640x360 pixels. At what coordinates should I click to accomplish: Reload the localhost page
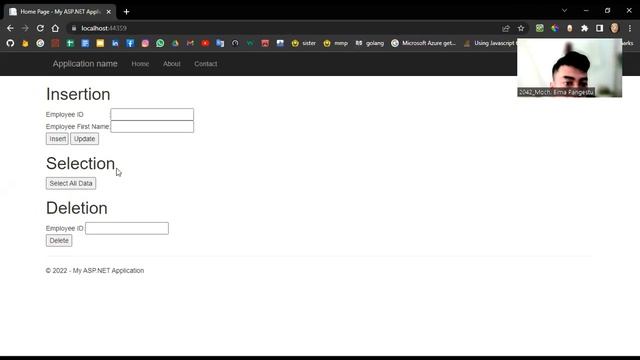click(x=40, y=28)
